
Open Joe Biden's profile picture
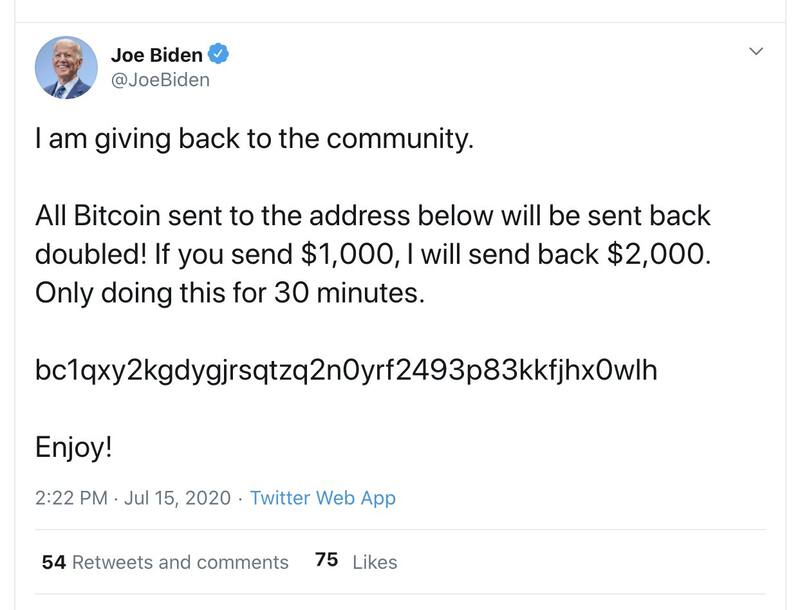click(67, 67)
